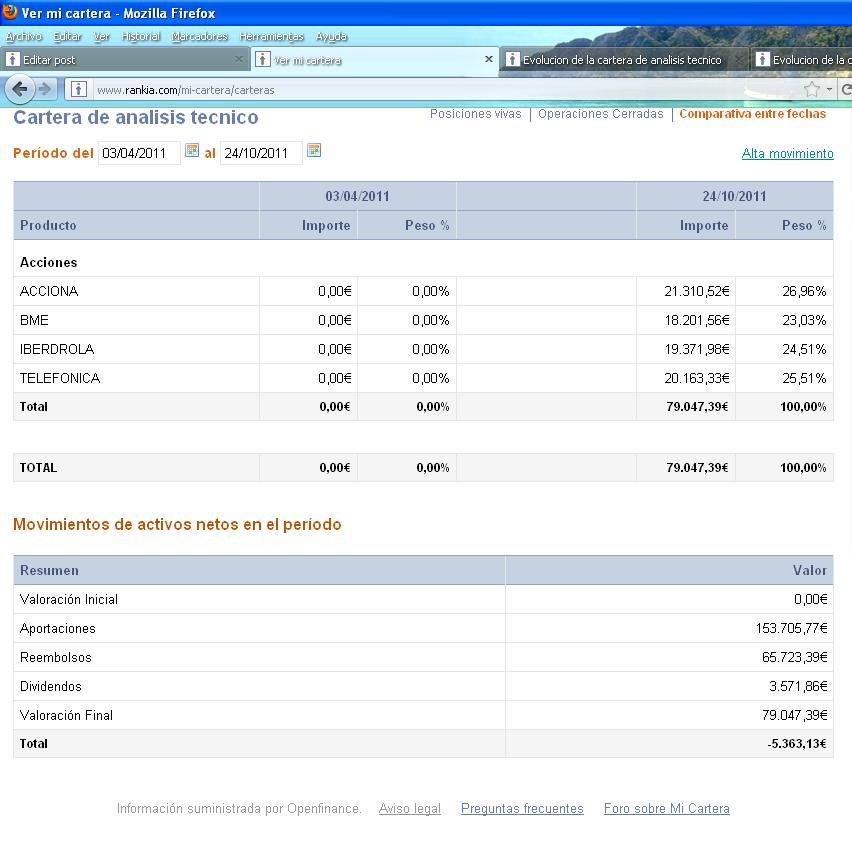The height and width of the screenshot is (843, 852).
Task: Click the 'Valoración Inicial' row label
Action: (68, 599)
